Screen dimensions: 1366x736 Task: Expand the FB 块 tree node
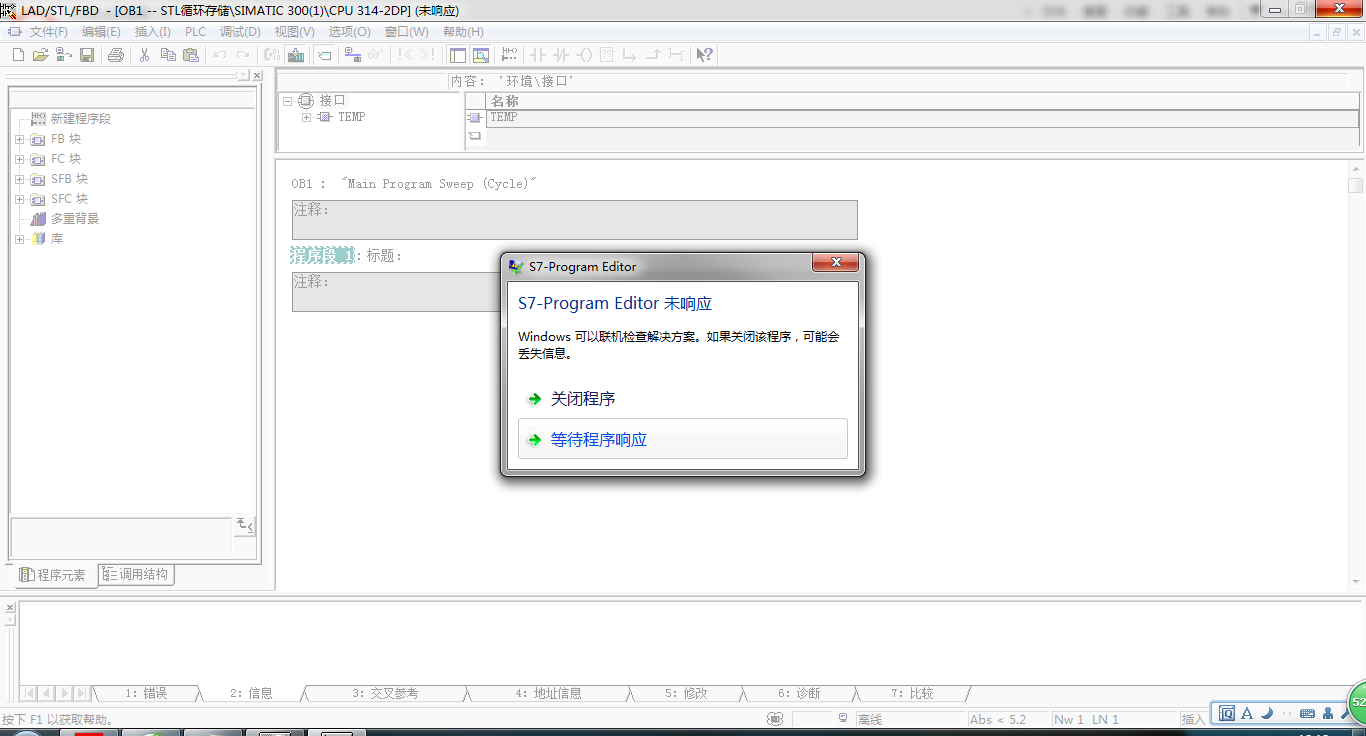[19, 139]
